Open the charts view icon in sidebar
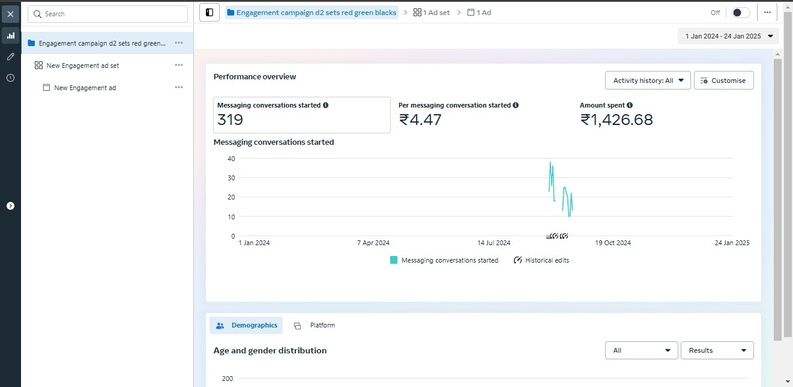The image size is (793, 387). coord(10,35)
